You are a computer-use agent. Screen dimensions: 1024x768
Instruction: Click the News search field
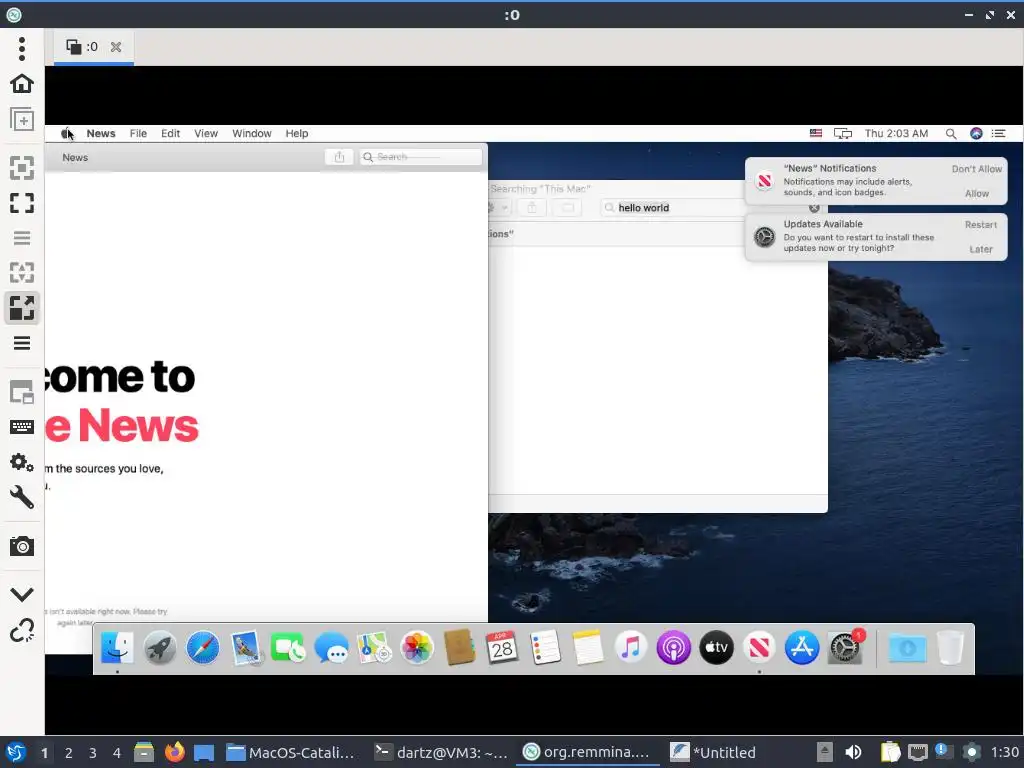click(421, 157)
